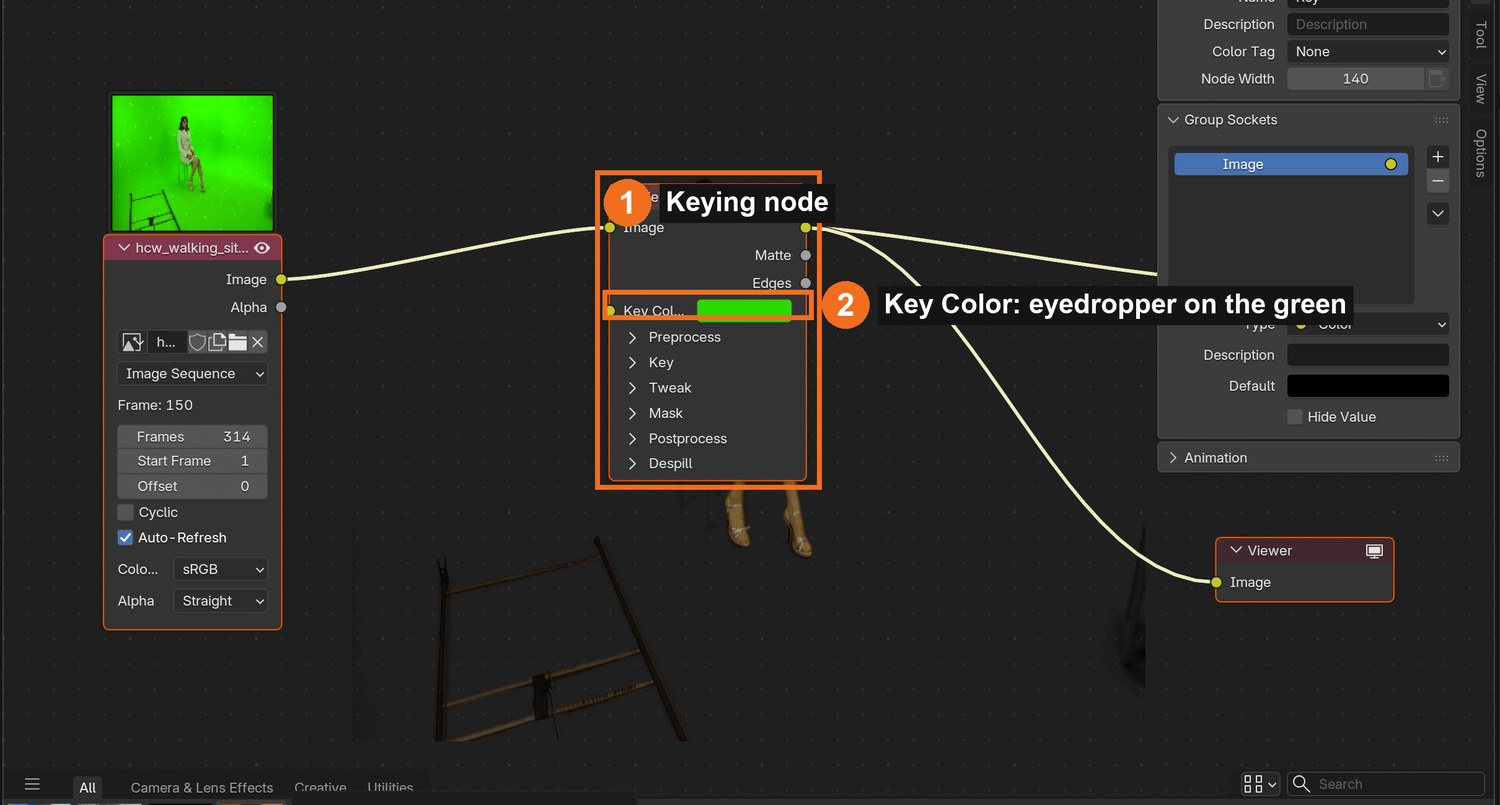Click the Animation panel drag handle
The height and width of the screenshot is (805, 1500).
point(1441,458)
